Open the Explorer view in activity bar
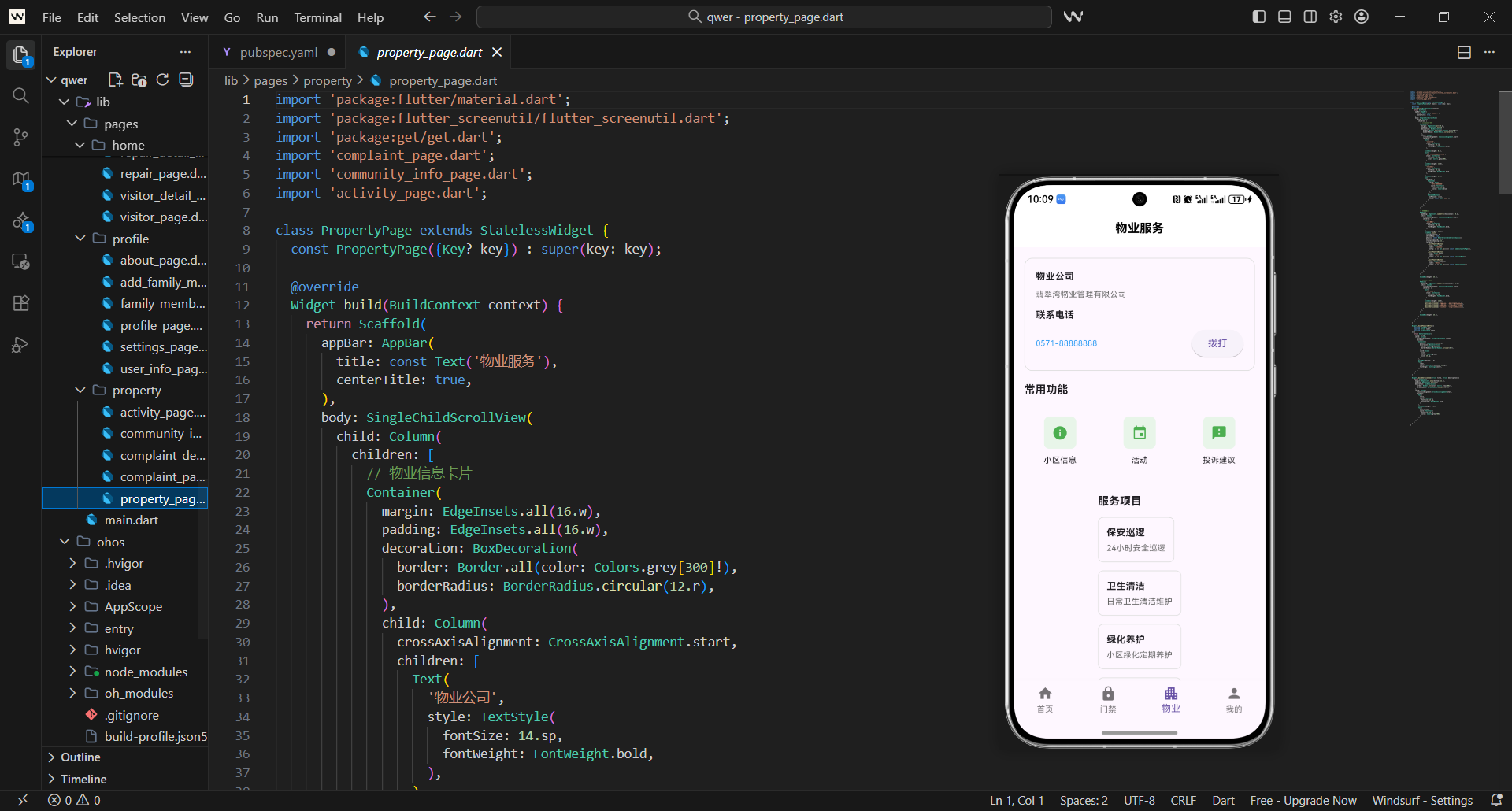1512x811 pixels. pyautogui.click(x=20, y=55)
